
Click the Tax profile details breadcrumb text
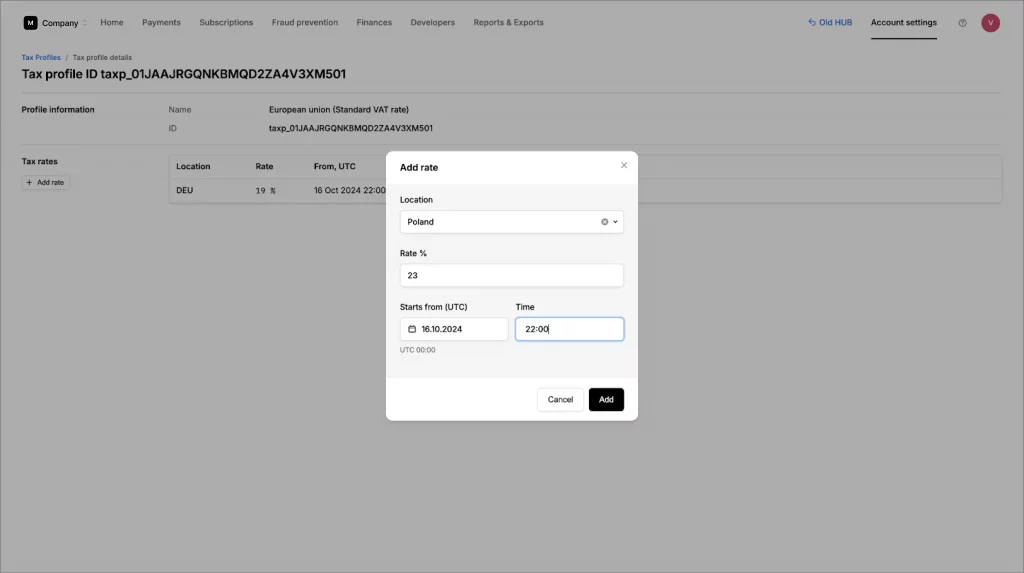(102, 57)
